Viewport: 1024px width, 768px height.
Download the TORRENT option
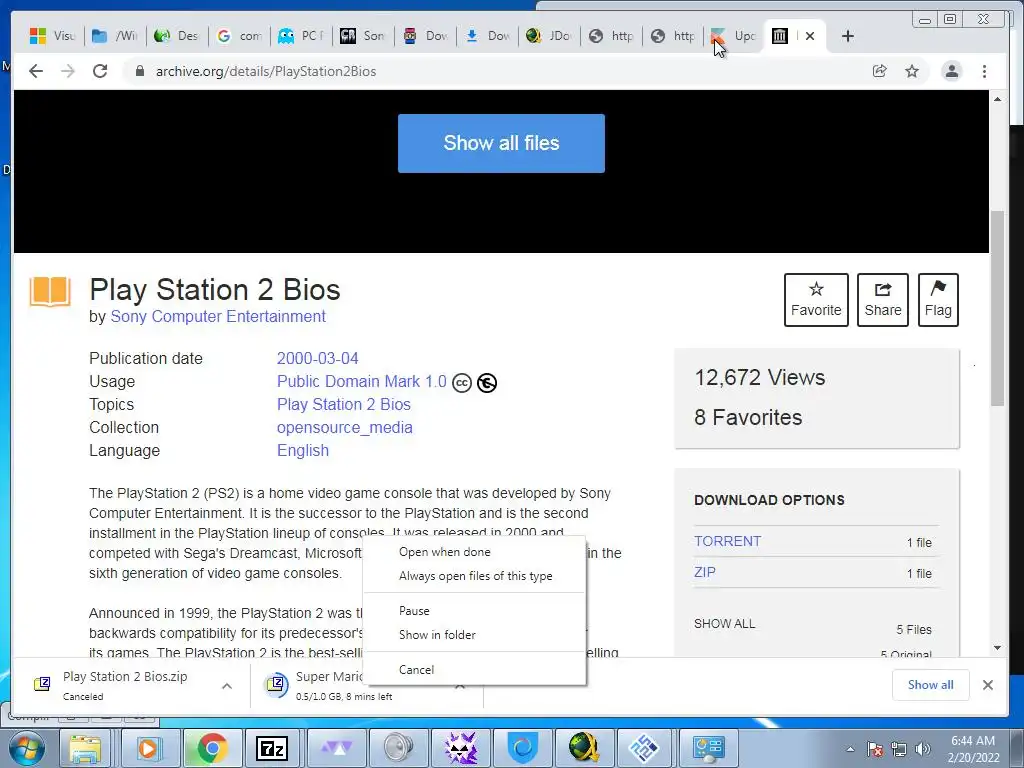[x=728, y=541]
